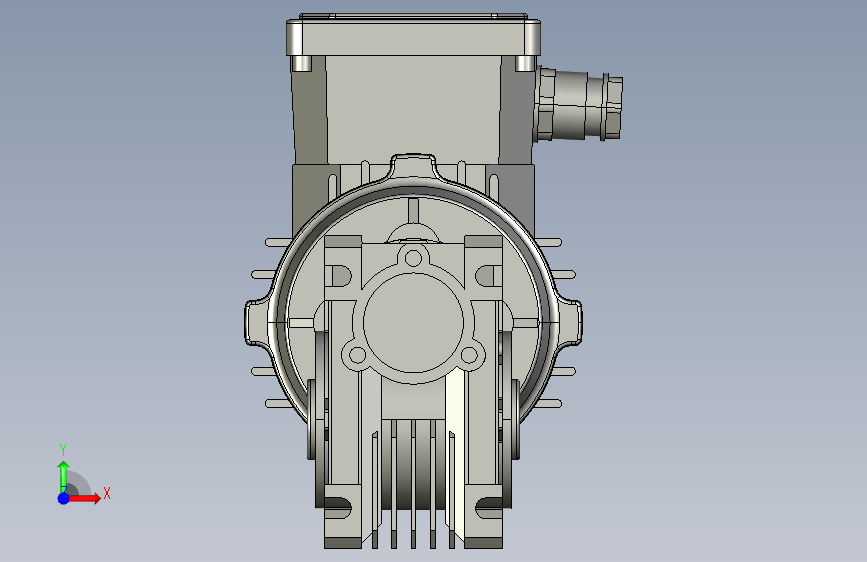The height and width of the screenshot is (562, 867).
Task: Select the terminal box cover on the motor
Action: [x=413, y=35]
